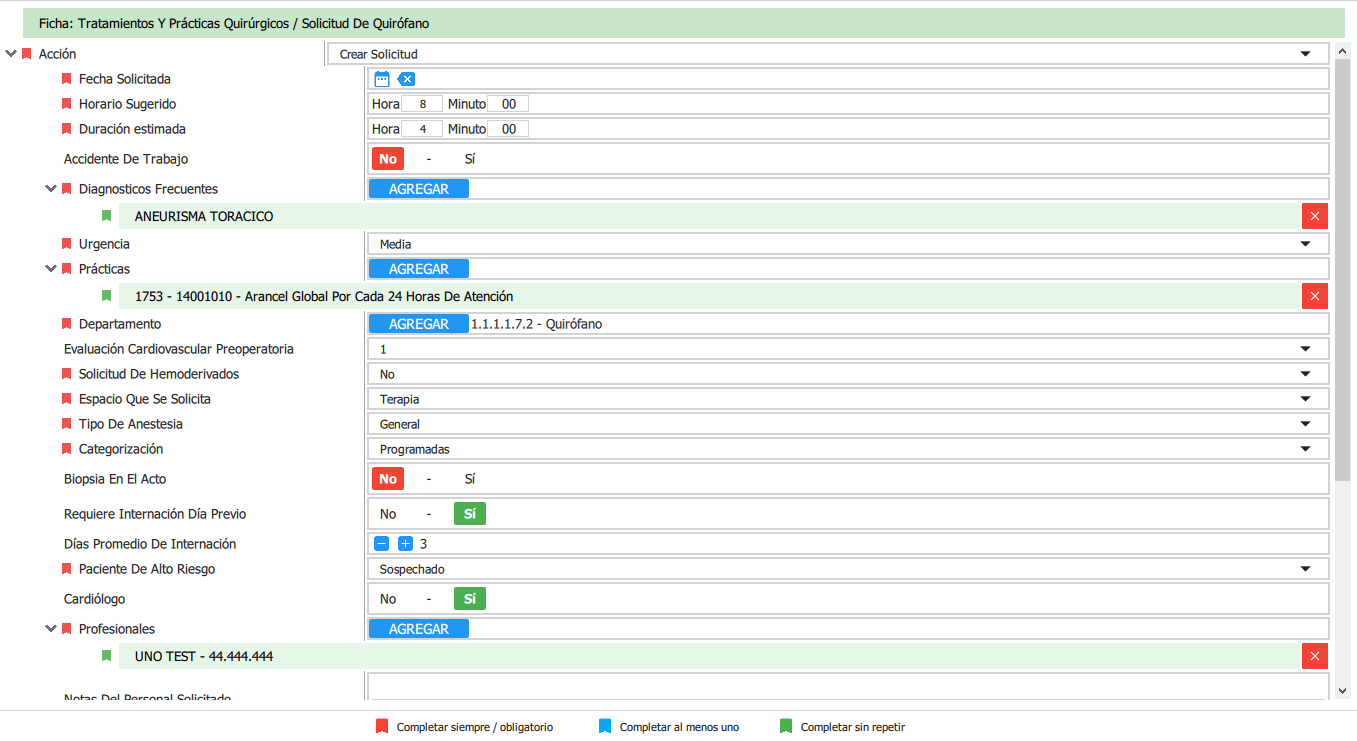Click the scroll down arrow of the form scrollbar

click(1342, 691)
